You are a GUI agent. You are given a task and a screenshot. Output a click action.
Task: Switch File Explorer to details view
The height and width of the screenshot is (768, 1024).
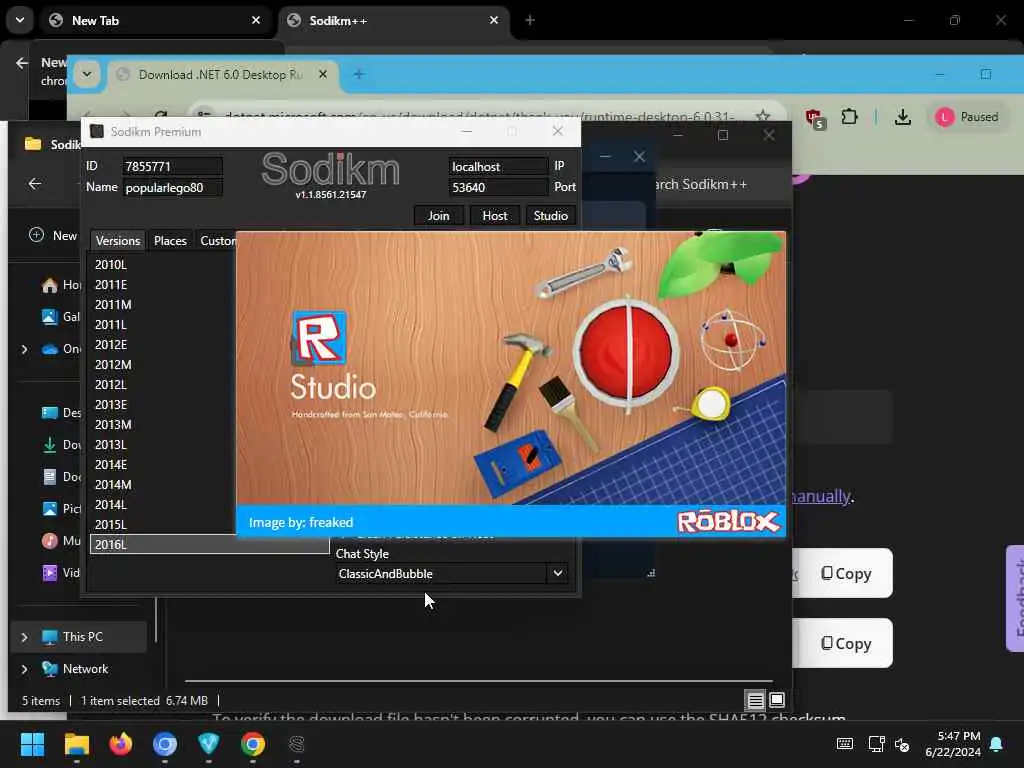pyautogui.click(x=756, y=700)
